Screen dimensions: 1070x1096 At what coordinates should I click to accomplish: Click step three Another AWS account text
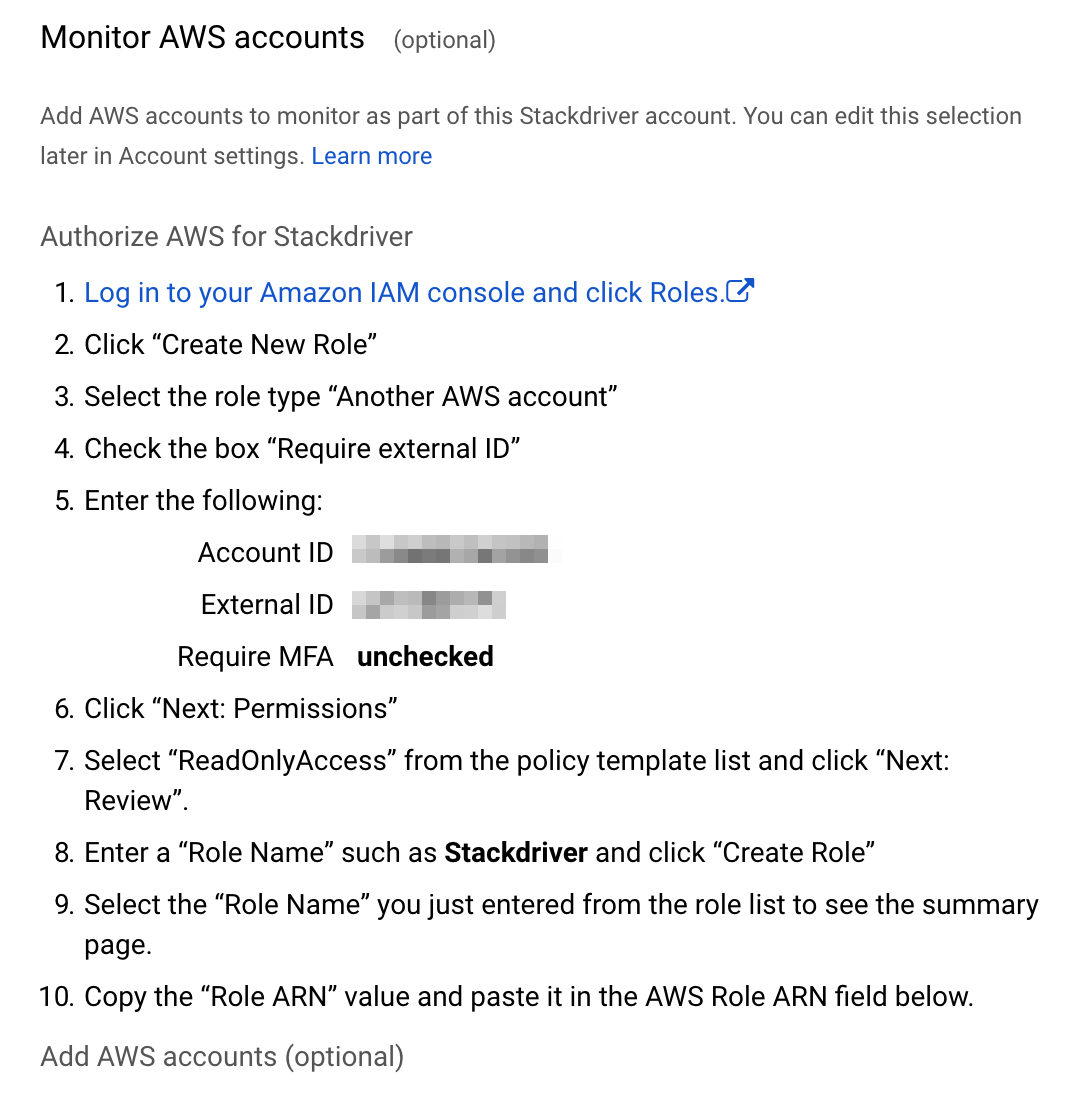click(351, 396)
